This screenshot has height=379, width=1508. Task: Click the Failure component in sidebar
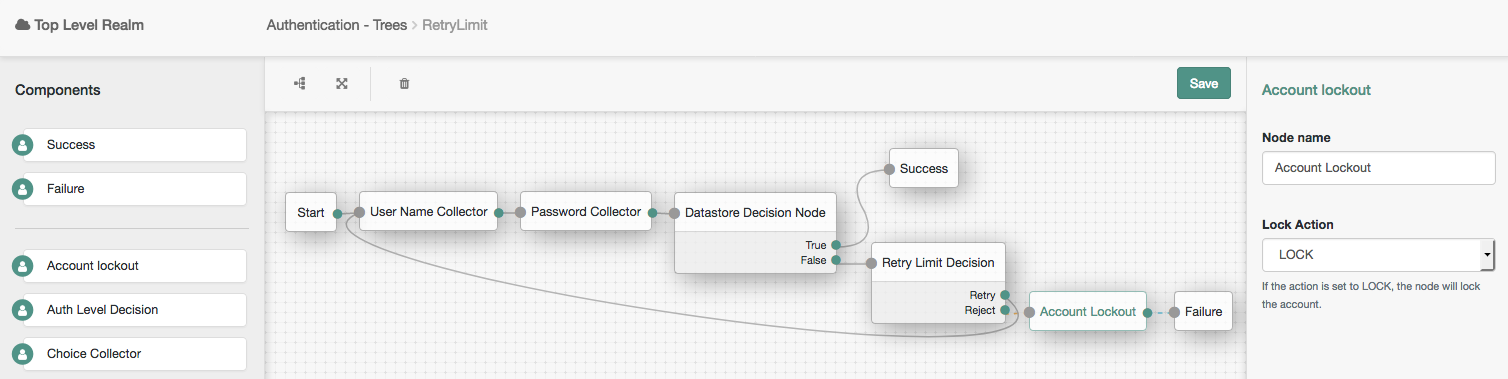[x=135, y=189]
